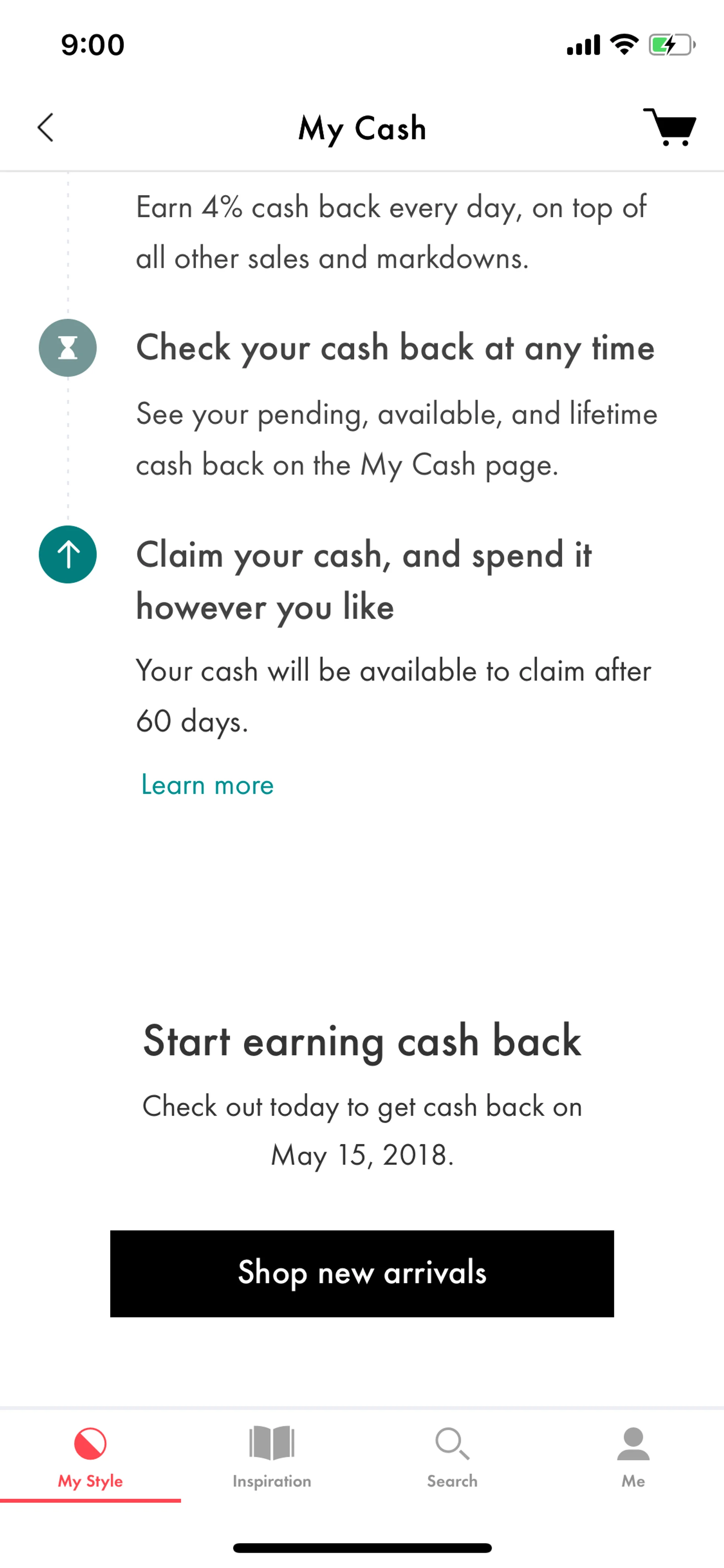This screenshot has width=724, height=1568.
Task: Tap the back arrow chevron
Action: click(46, 127)
